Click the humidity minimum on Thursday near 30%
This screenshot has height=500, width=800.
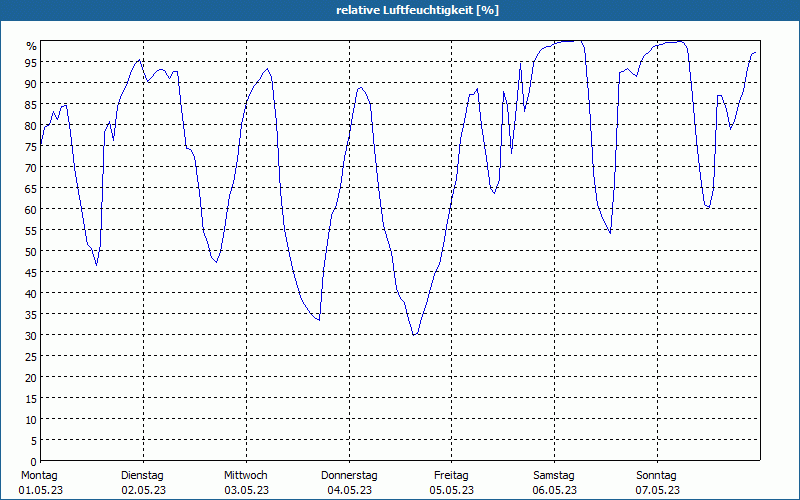[414, 335]
